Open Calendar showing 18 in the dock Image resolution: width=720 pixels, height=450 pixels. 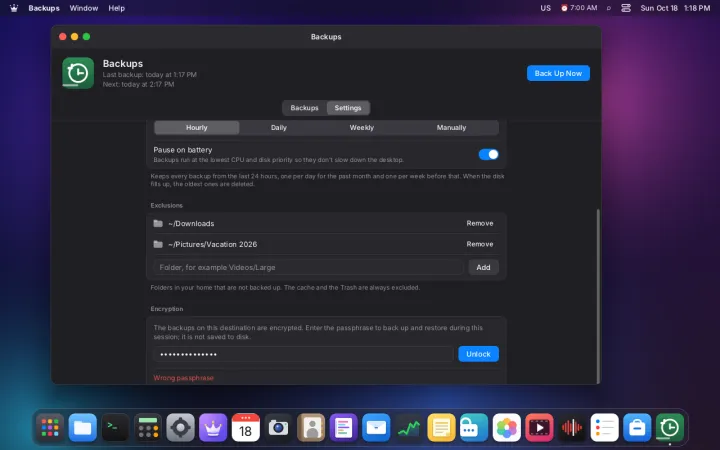246,428
